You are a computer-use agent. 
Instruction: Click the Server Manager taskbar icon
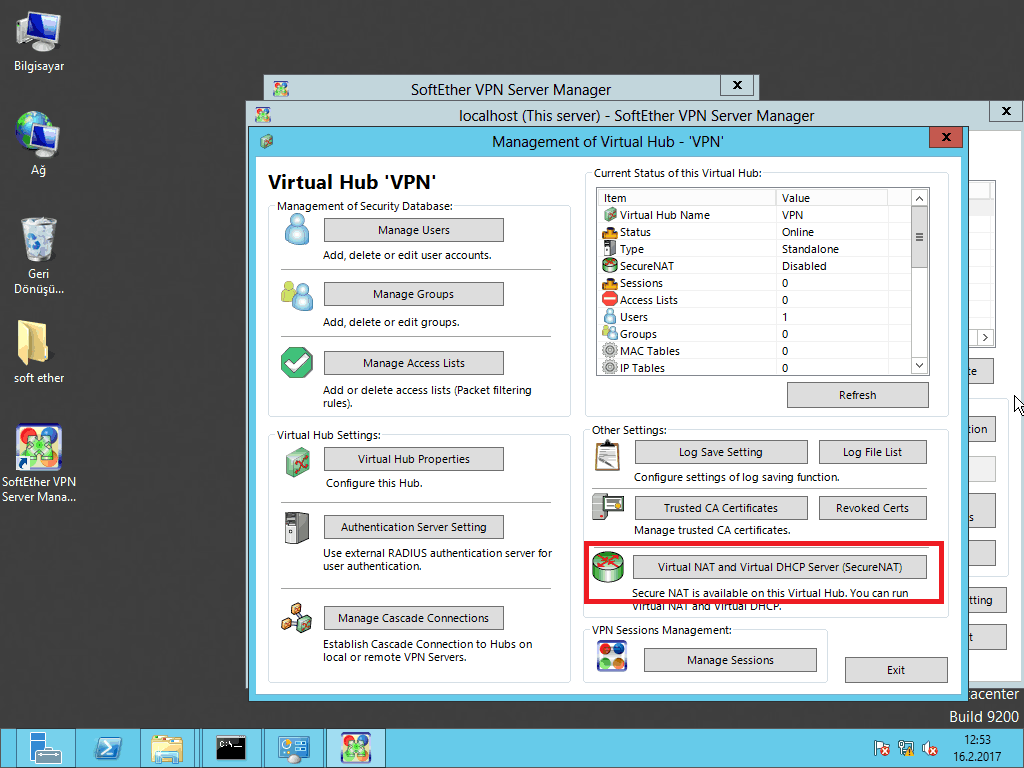45,748
